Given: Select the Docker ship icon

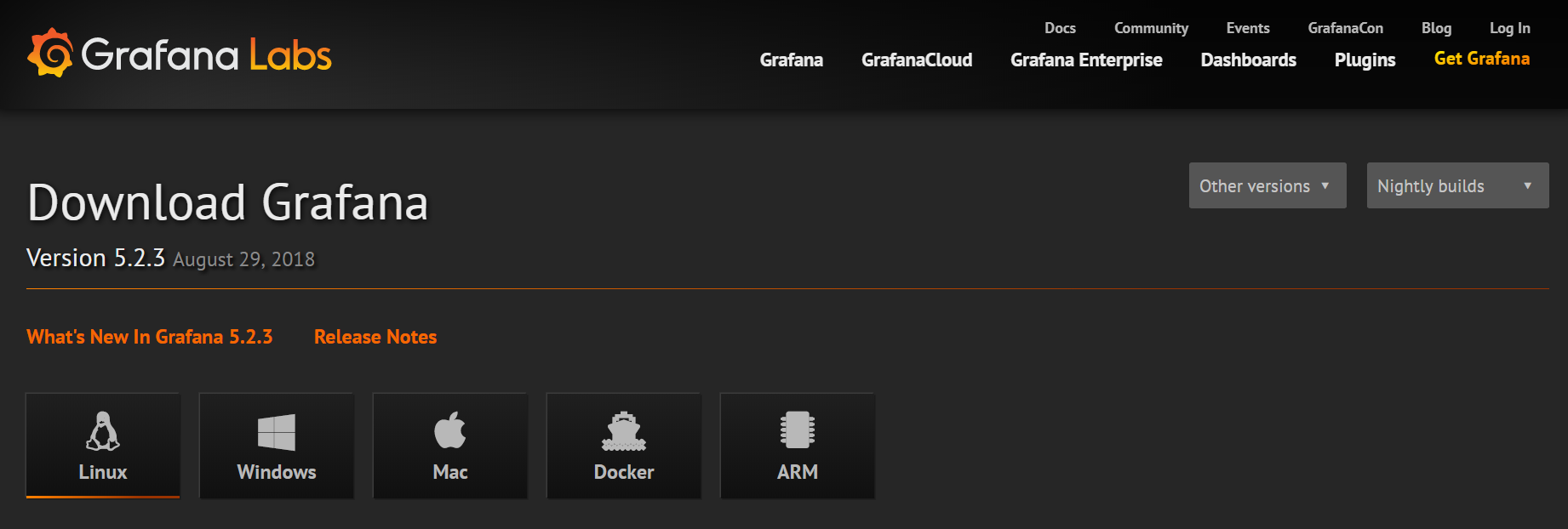Looking at the screenshot, I should (x=624, y=431).
